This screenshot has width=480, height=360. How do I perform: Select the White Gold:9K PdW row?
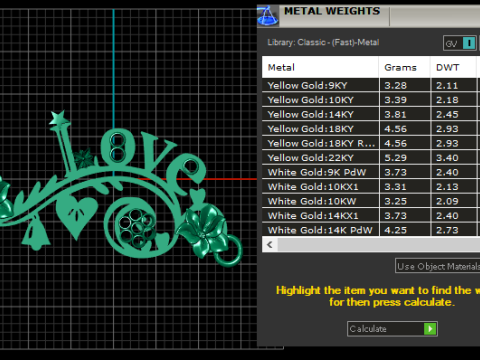point(371,172)
